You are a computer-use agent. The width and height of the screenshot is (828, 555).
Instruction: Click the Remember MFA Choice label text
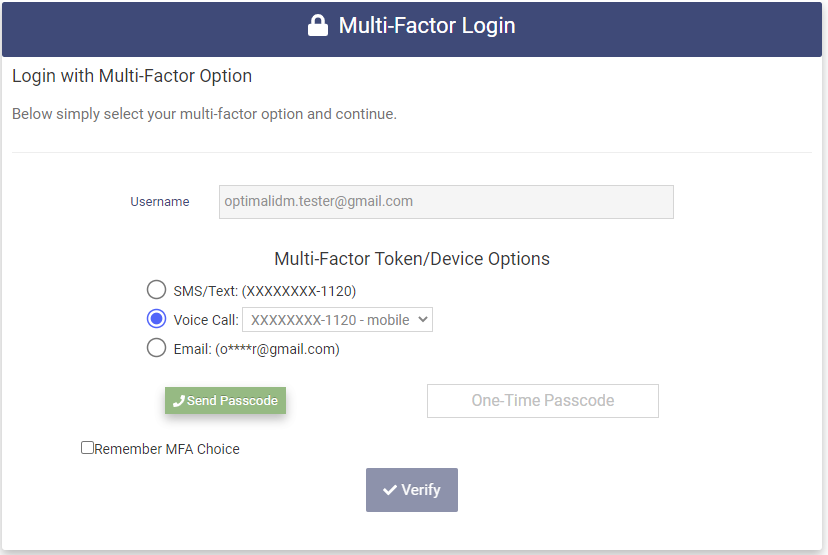point(167,449)
